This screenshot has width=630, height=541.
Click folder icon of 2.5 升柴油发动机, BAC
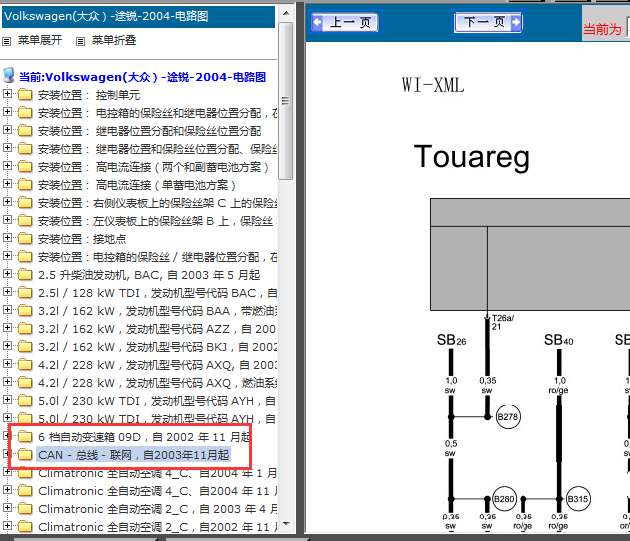click(25, 275)
